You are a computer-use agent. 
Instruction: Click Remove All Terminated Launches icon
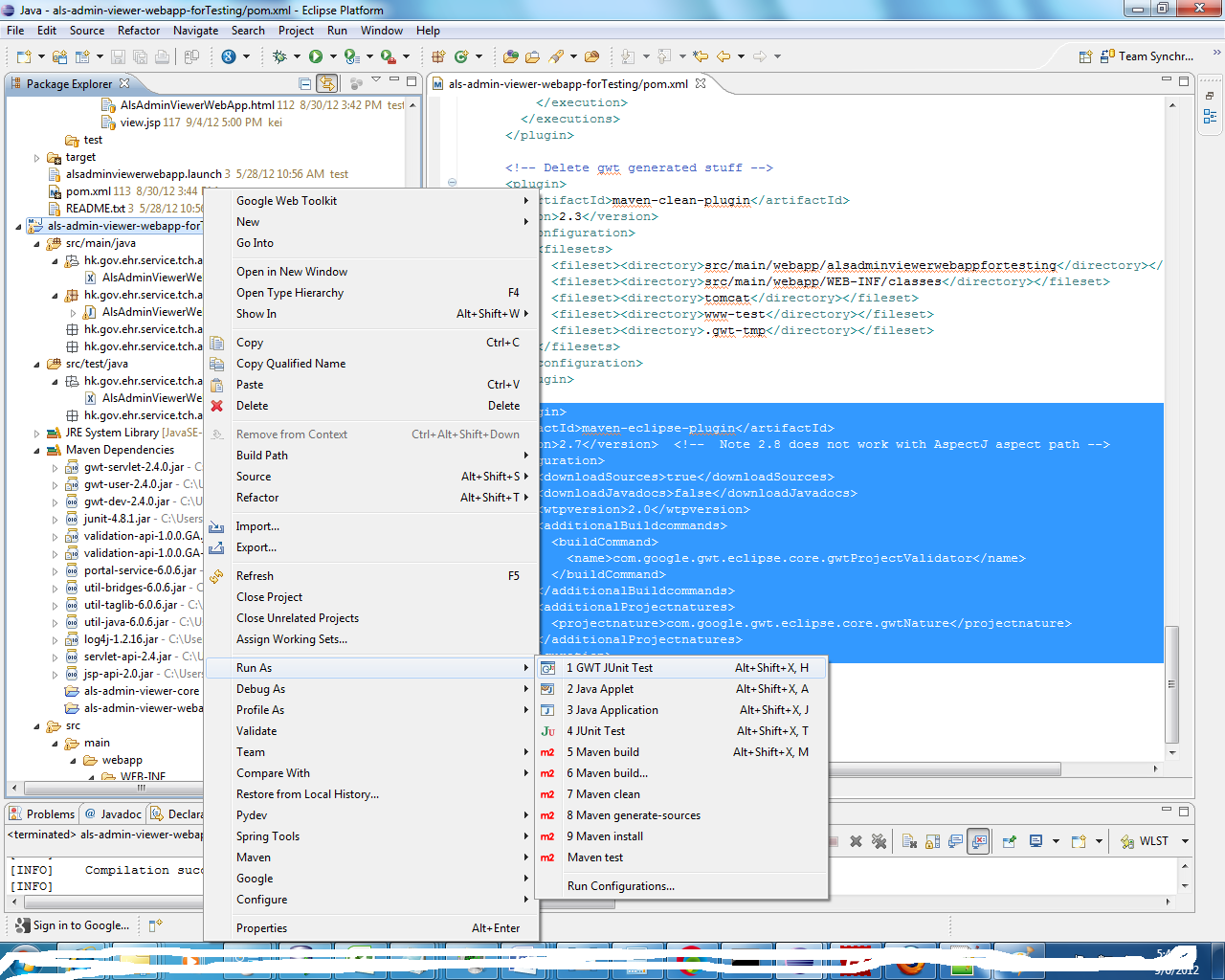[x=879, y=841]
